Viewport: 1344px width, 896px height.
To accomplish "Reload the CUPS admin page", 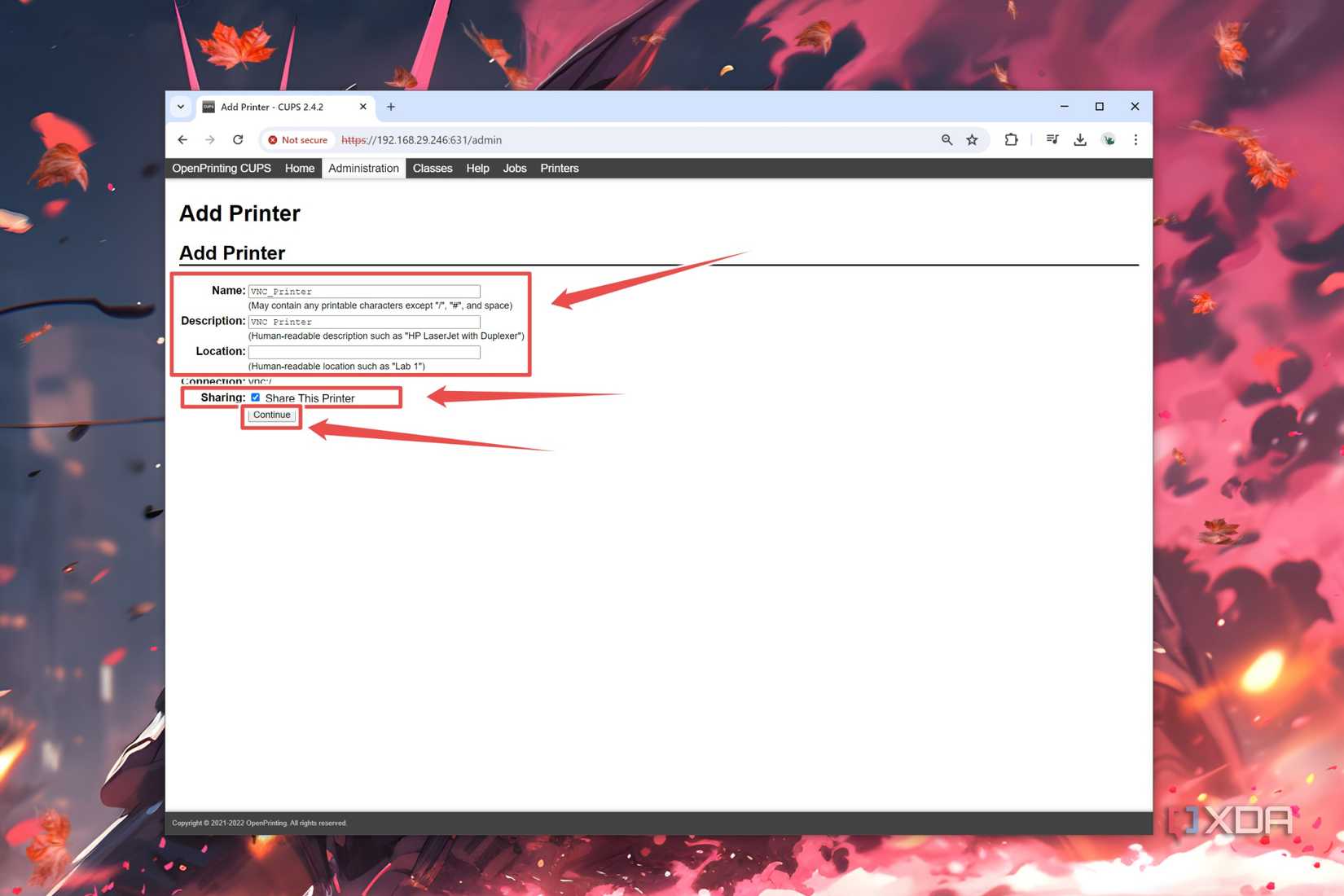I will tap(238, 140).
